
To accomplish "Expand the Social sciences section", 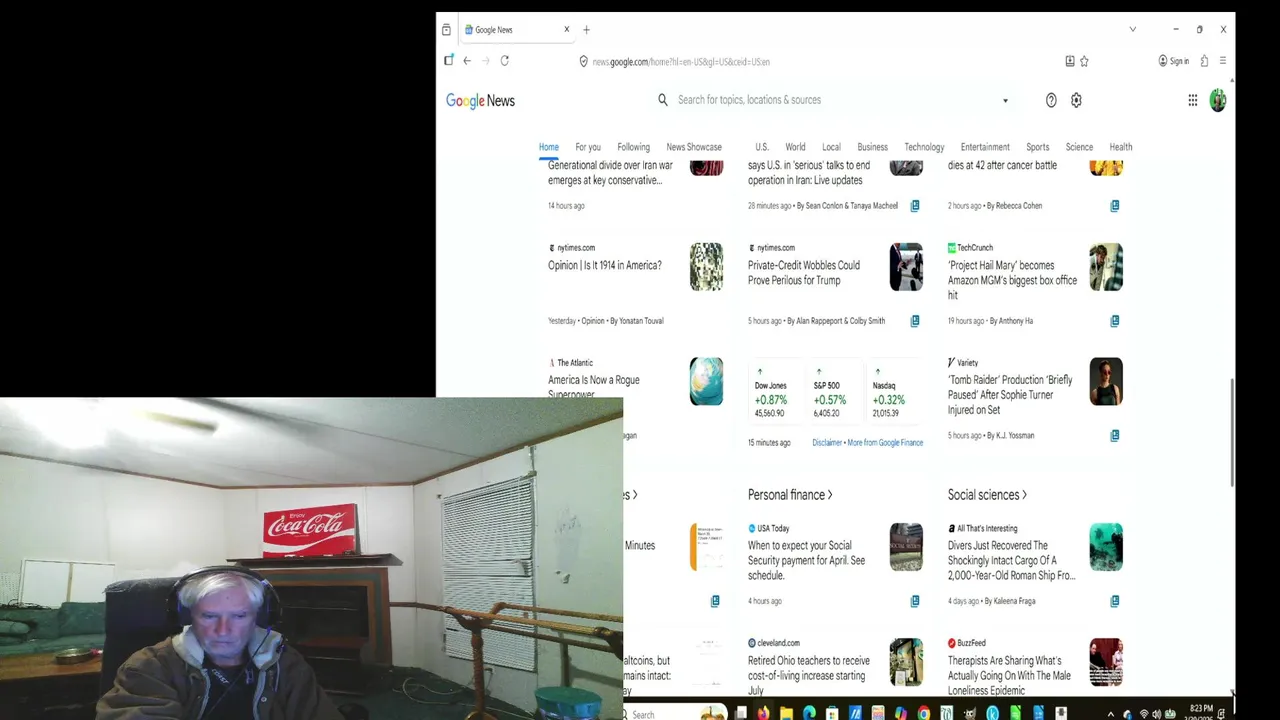I will (x=987, y=495).
